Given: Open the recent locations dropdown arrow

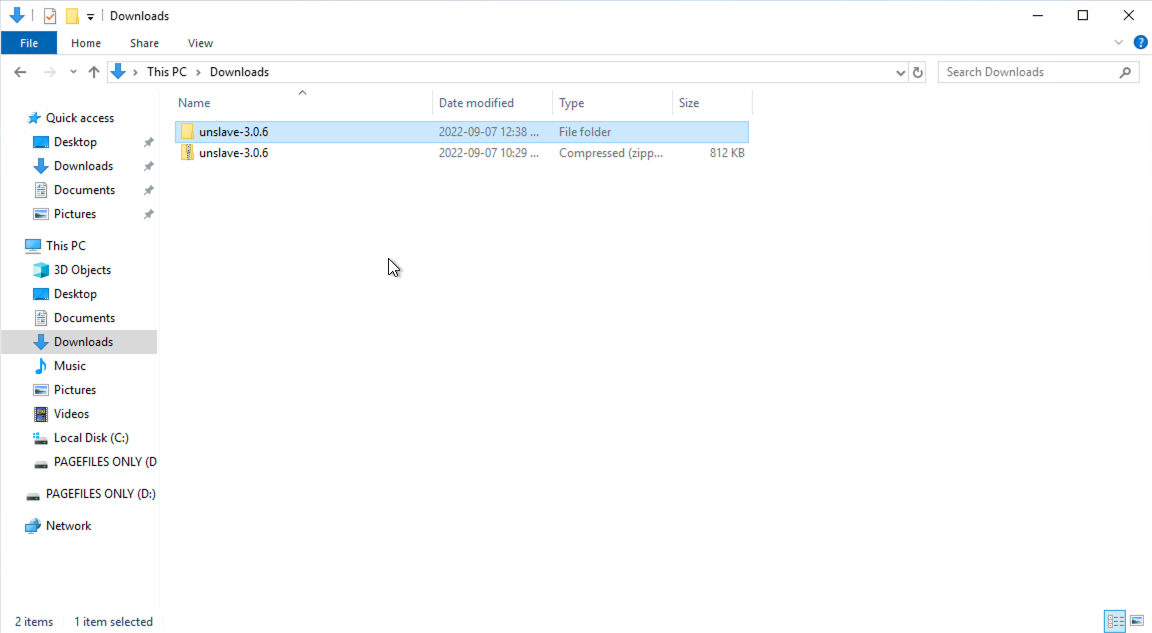Looking at the screenshot, I should pos(73,72).
